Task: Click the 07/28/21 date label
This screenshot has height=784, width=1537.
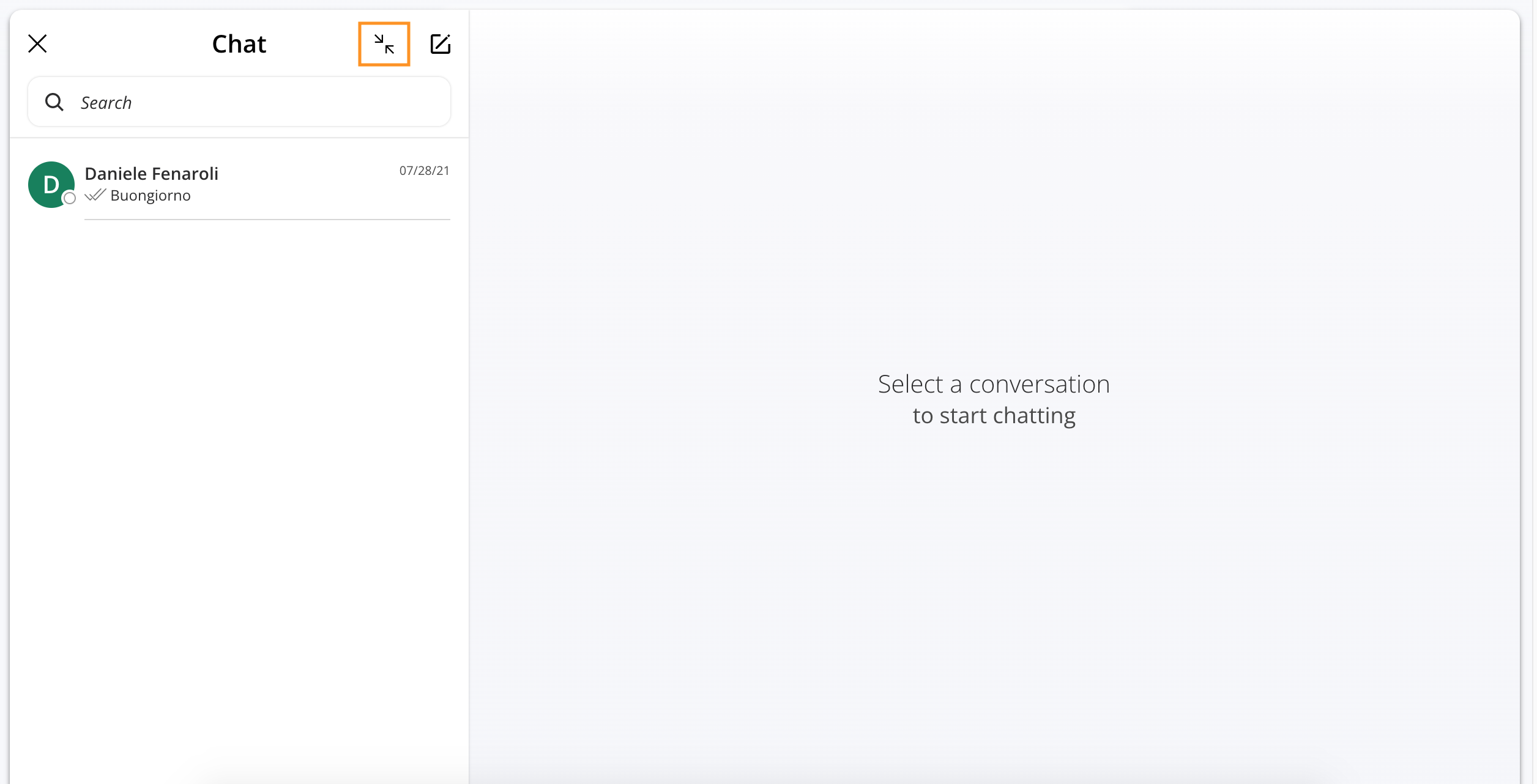Action: coord(425,171)
